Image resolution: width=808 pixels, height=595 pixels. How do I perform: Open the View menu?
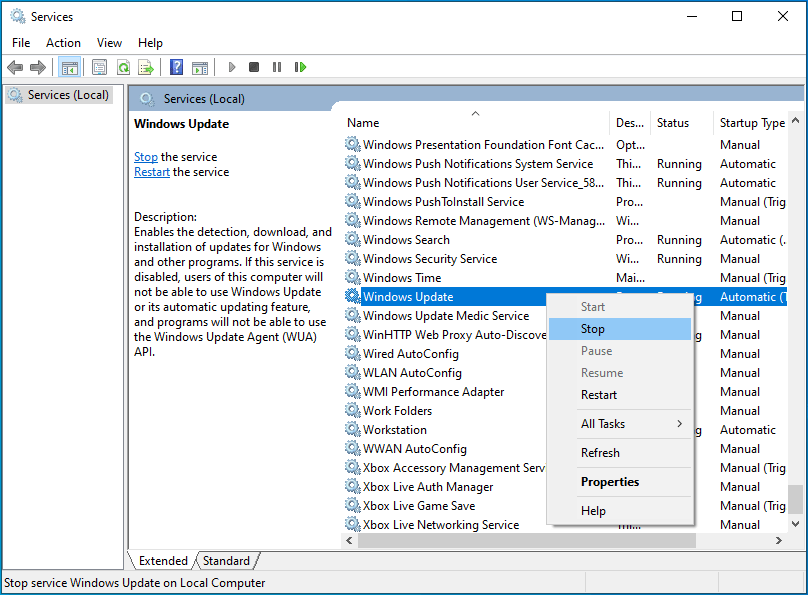click(109, 43)
